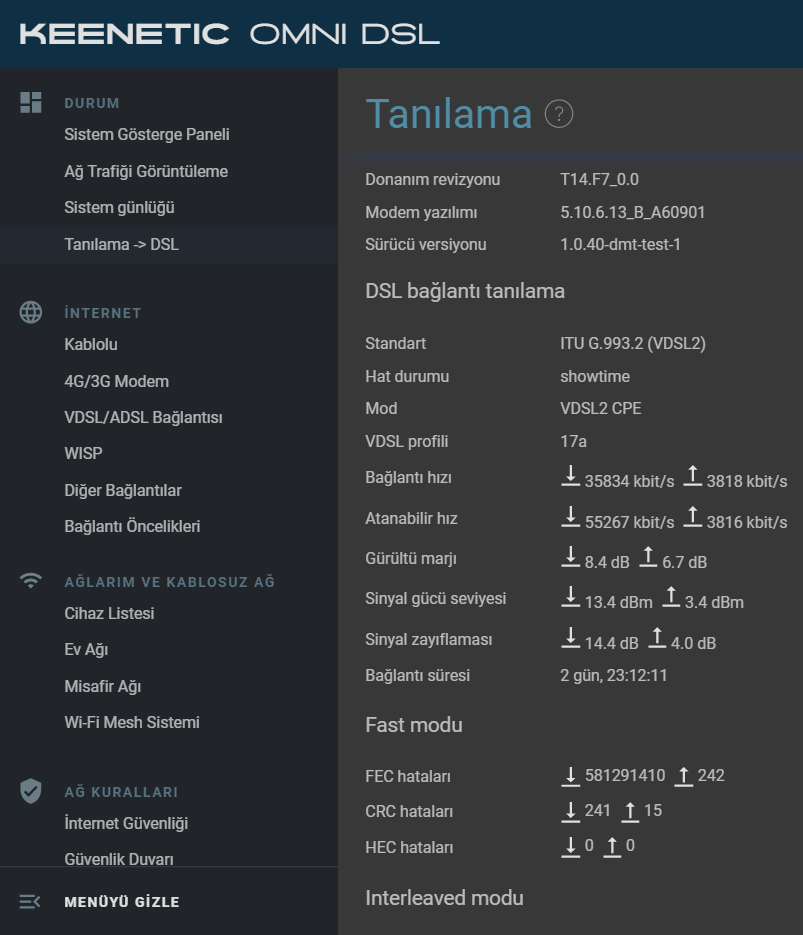
Task: Click the download arrow beside 13.4 dBm
Action: click(571, 597)
